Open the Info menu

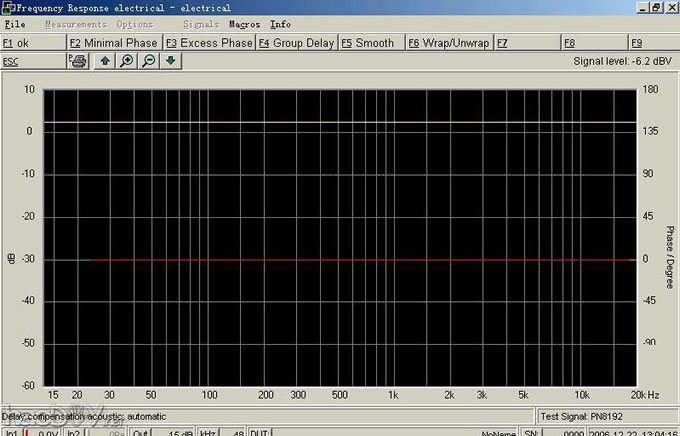click(x=281, y=24)
